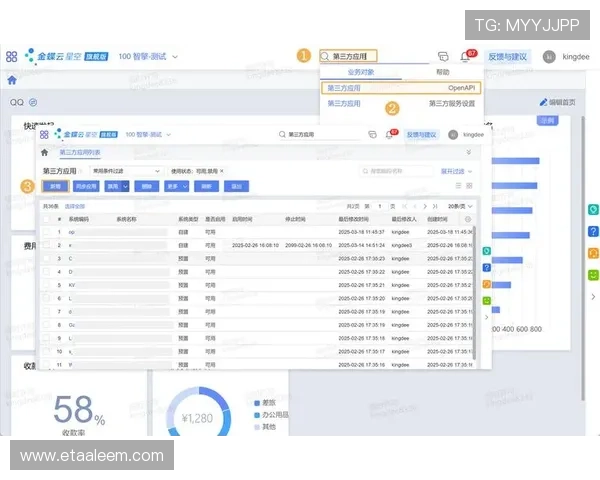Go to the previous page arrow in pagination
This screenshot has width=600, height=480.
point(415,206)
